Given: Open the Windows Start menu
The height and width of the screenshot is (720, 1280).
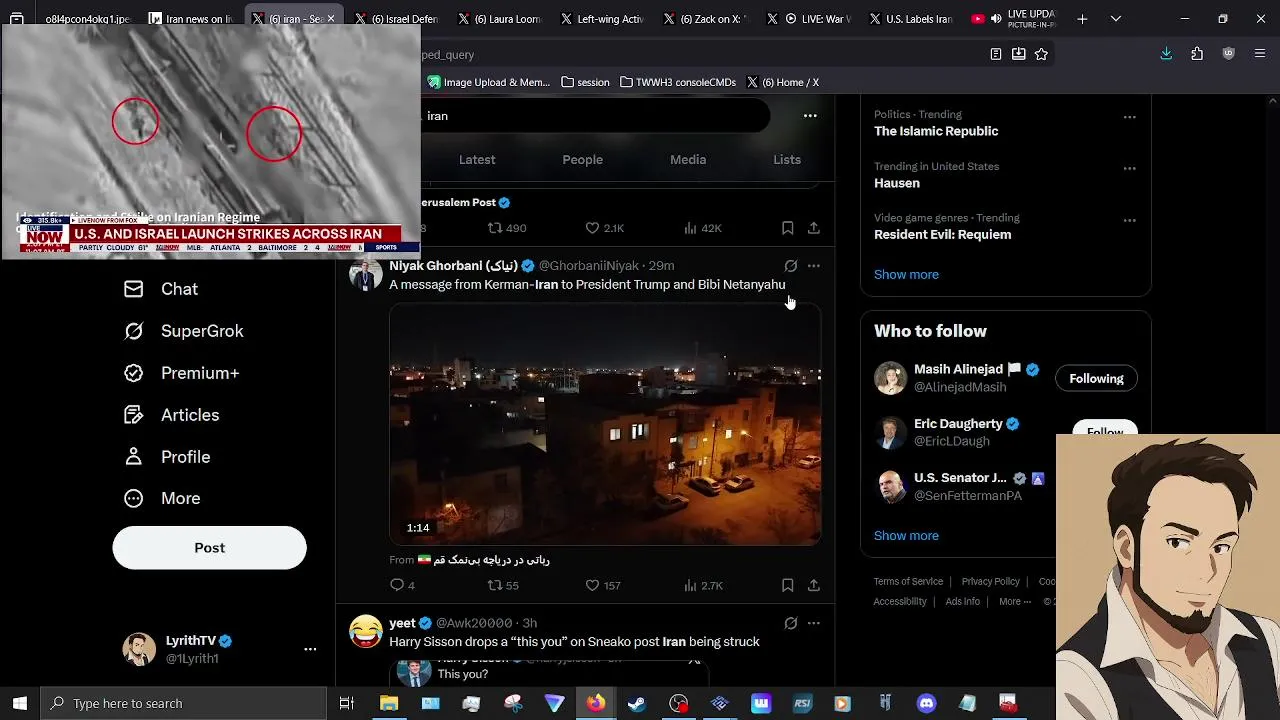Looking at the screenshot, I should coord(20,703).
